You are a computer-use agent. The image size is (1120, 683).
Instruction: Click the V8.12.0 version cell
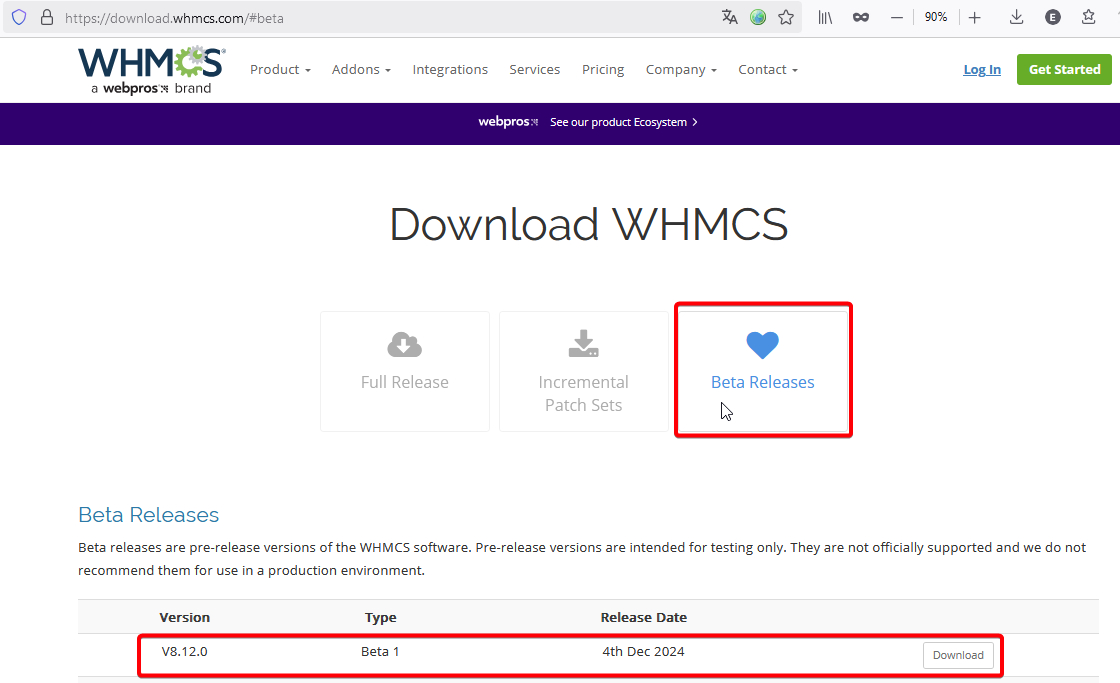point(184,652)
